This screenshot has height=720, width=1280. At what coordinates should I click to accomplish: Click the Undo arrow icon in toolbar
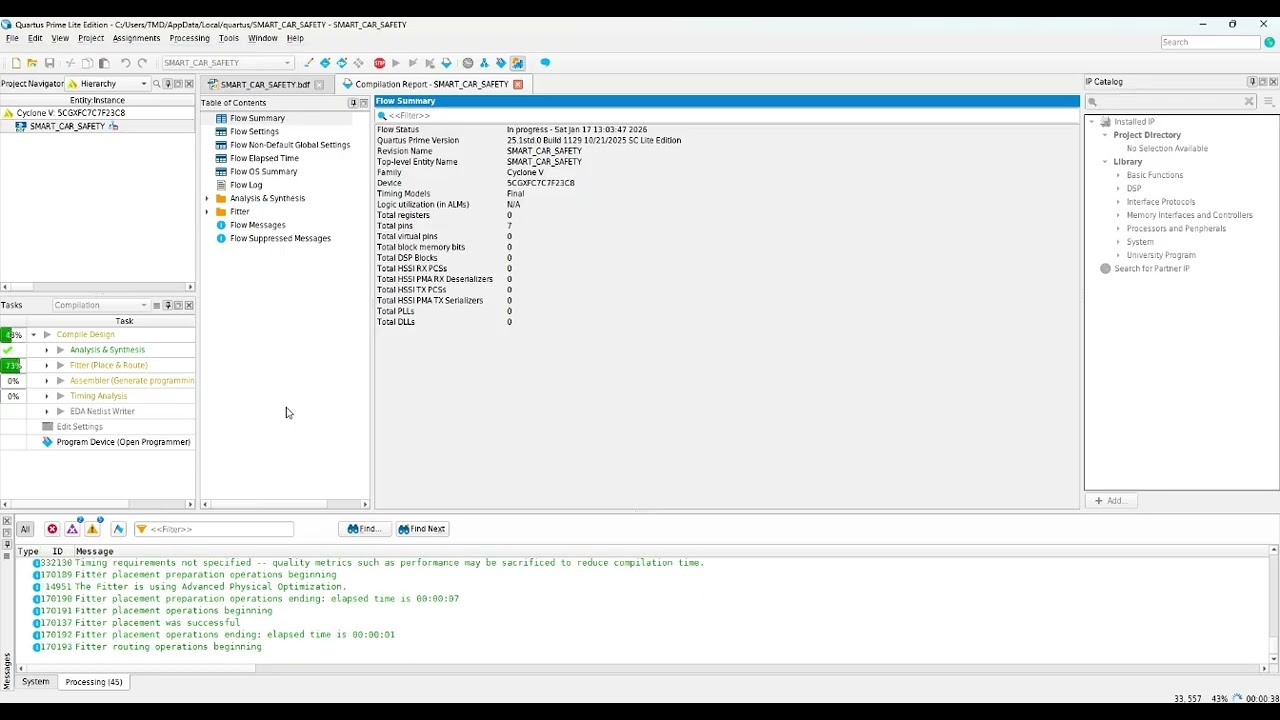pyautogui.click(x=125, y=63)
